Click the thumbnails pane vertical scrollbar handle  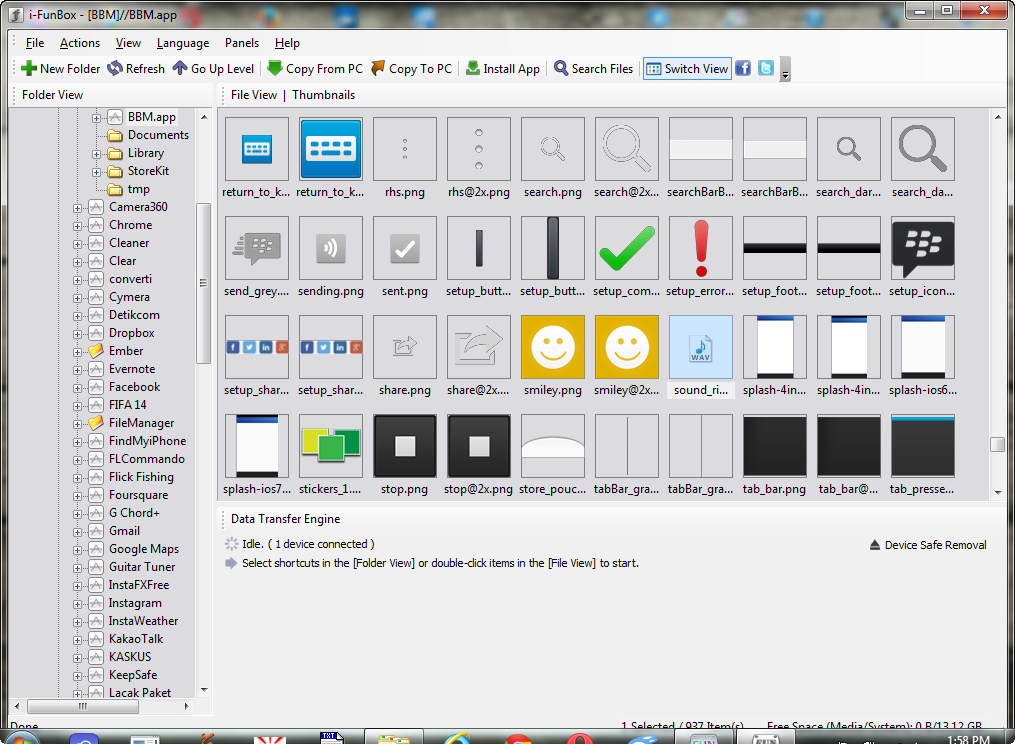pyautogui.click(x=997, y=445)
